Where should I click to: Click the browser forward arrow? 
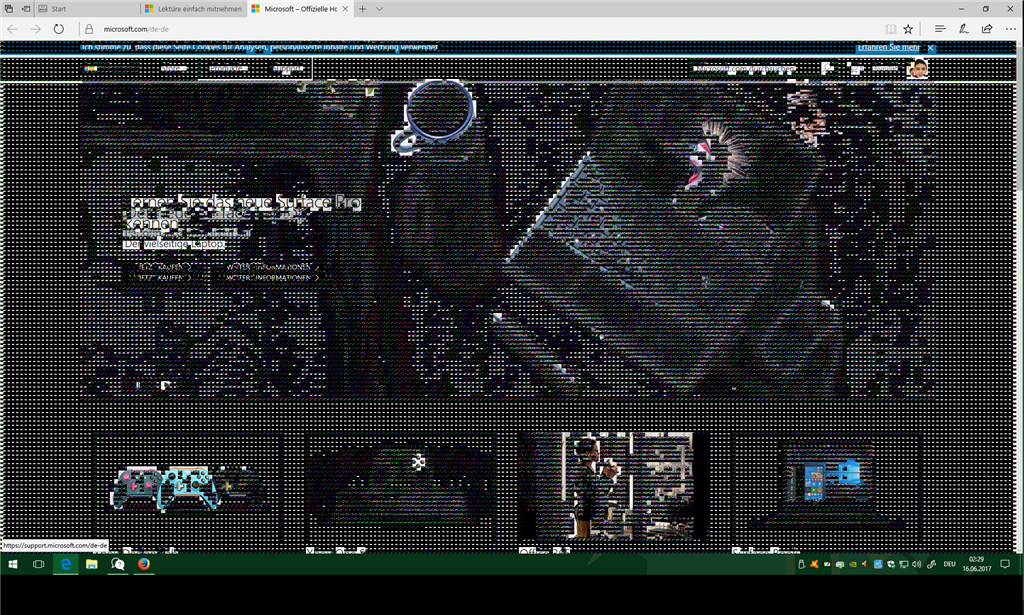point(35,29)
